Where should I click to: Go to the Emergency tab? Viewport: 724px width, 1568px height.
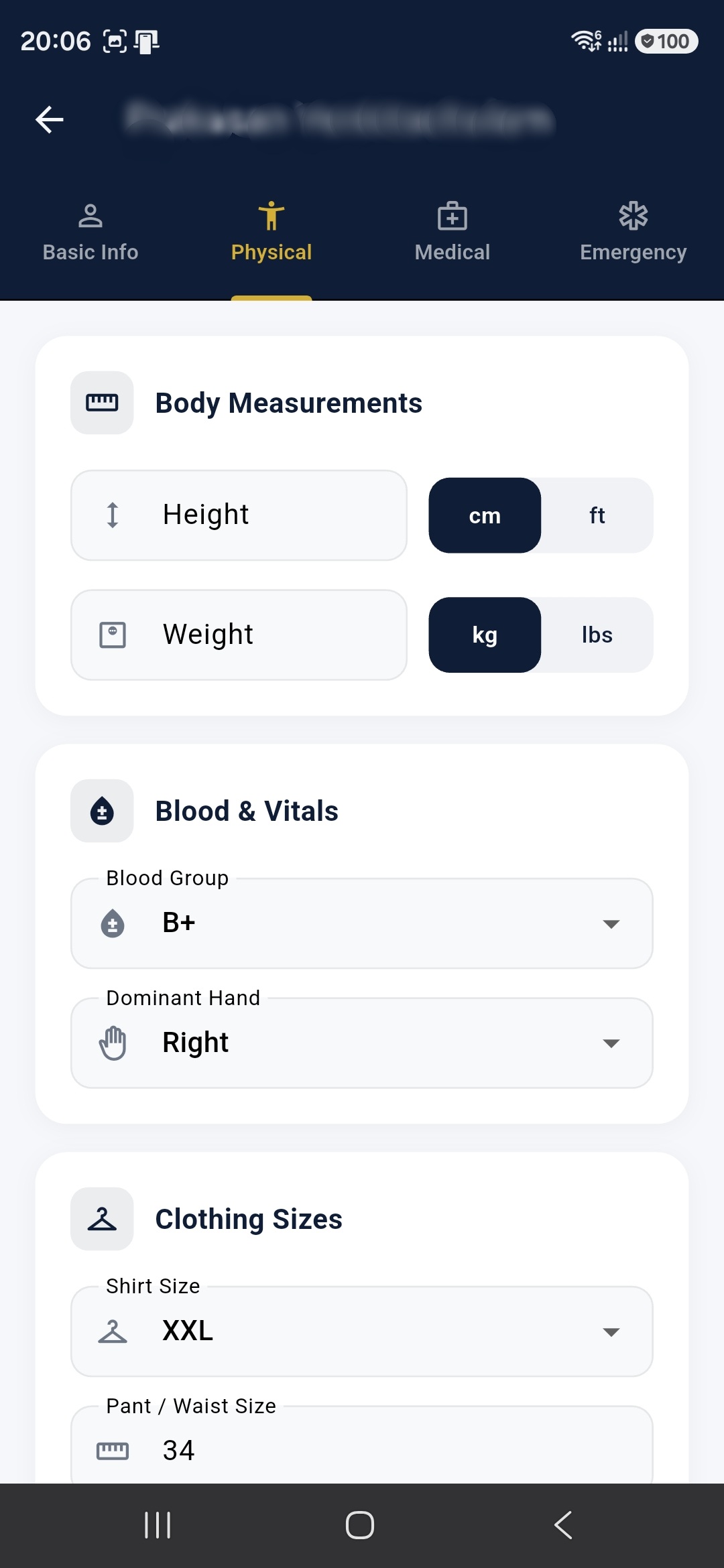[x=633, y=232]
